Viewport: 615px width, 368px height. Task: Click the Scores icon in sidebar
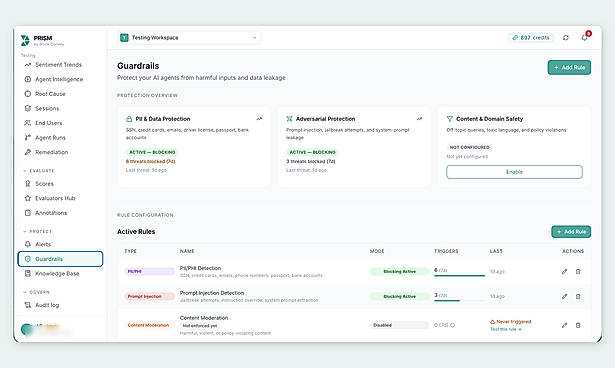pos(27,184)
